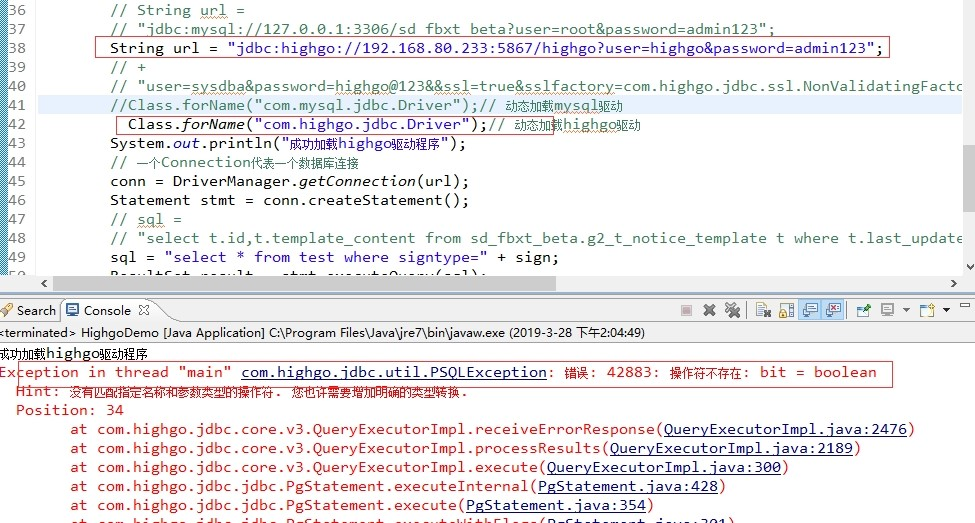Open the QueryExecutorImpl.java:300 stack trace link
Image resolution: width=975 pixels, height=523 pixels.
(663, 467)
